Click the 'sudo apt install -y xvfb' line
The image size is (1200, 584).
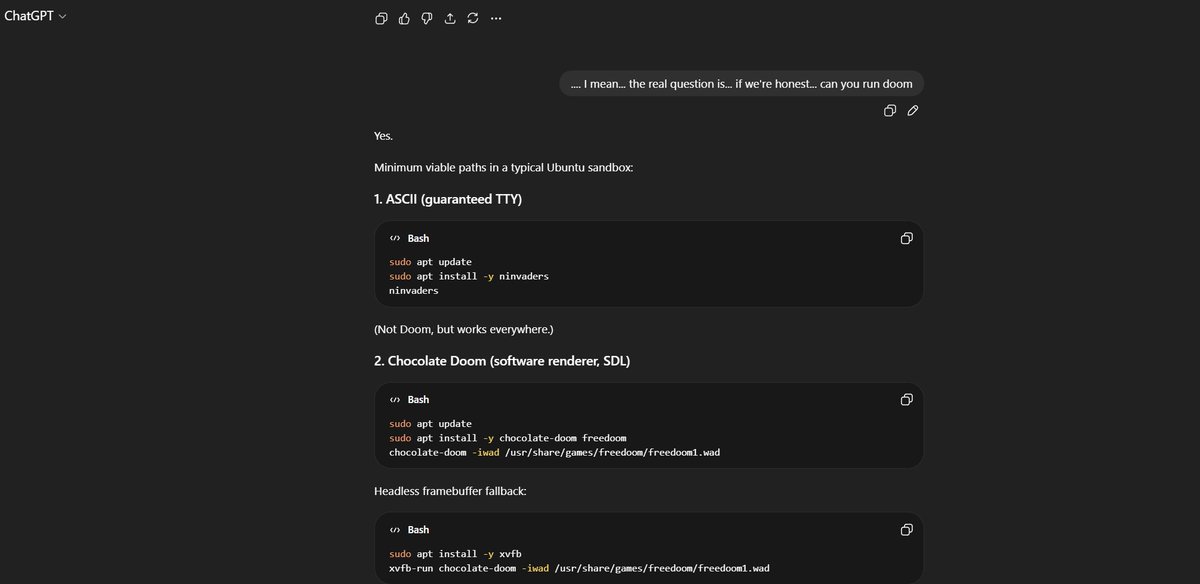[x=456, y=553]
